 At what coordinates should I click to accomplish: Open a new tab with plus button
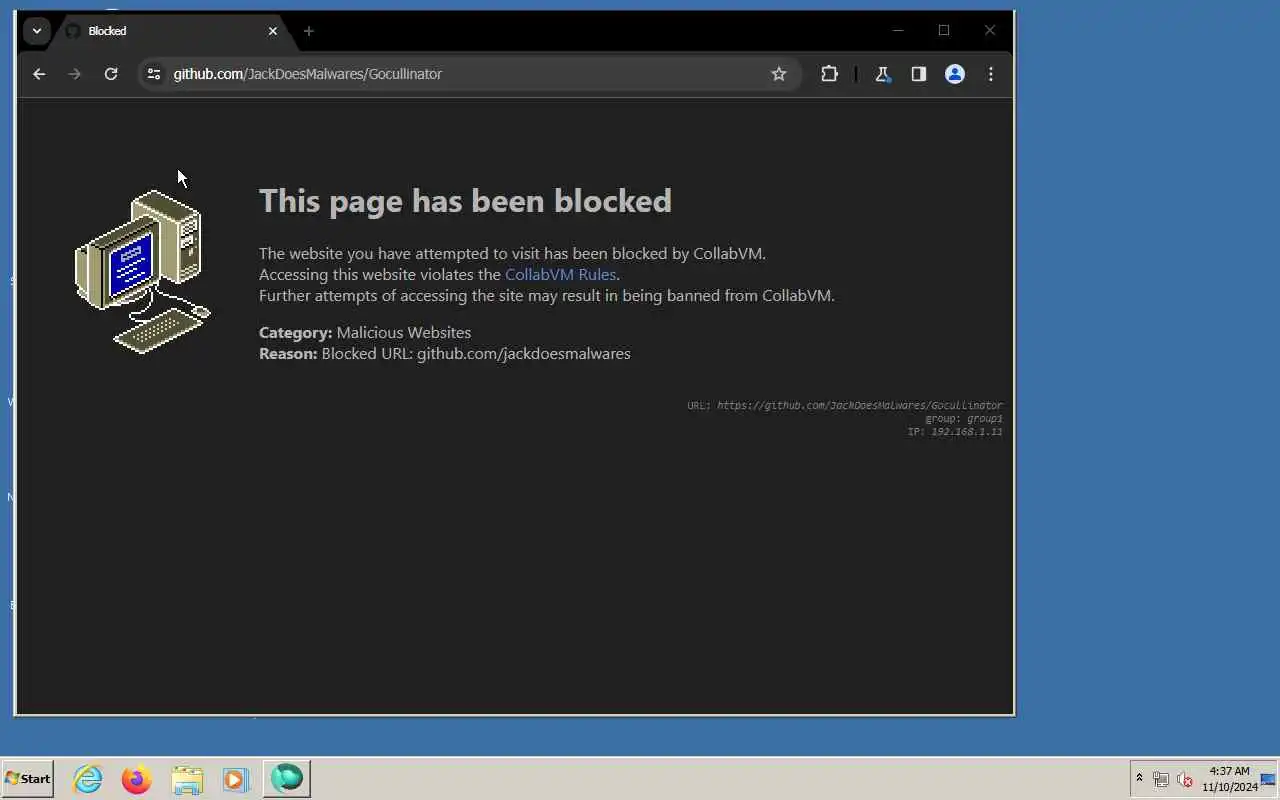coord(309,31)
